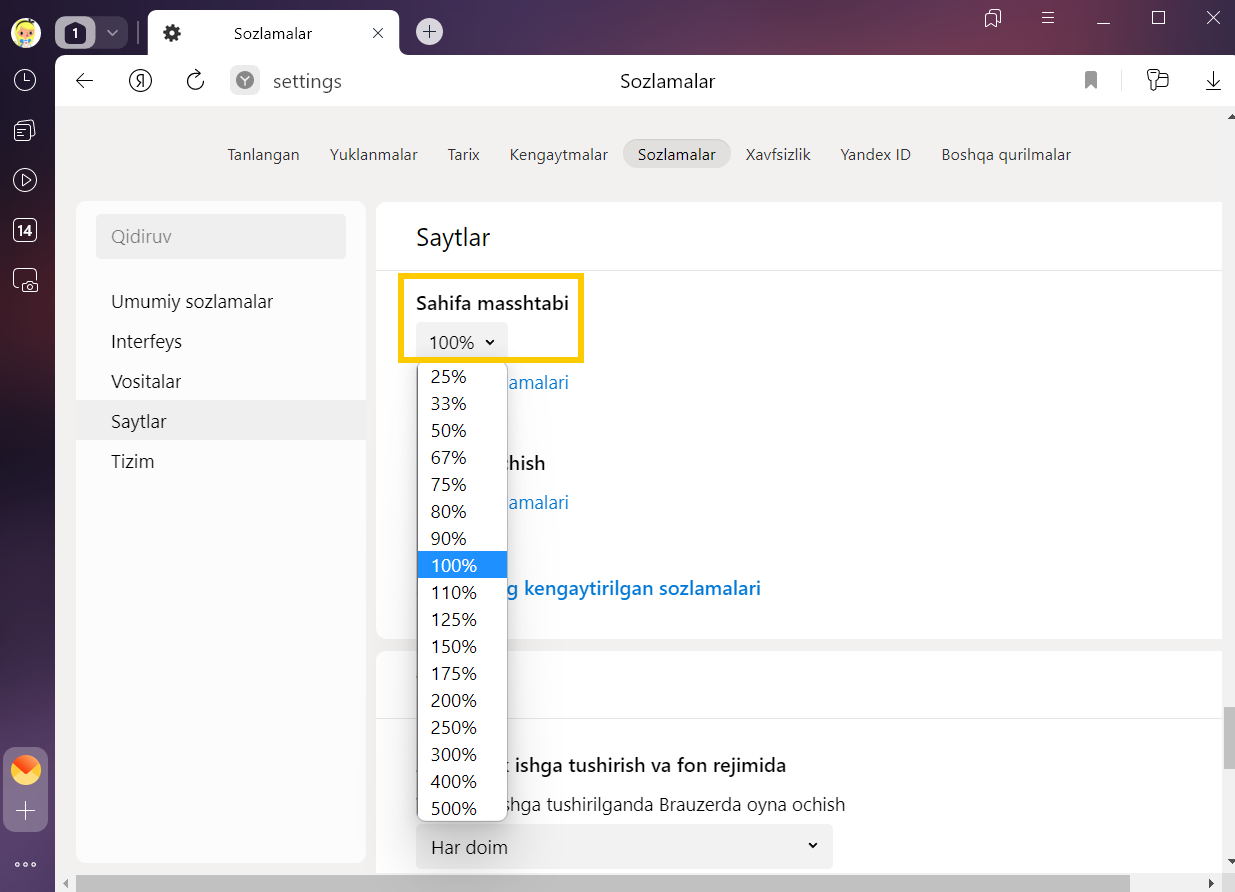The width and height of the screenshot is (1235, 892).
Task: Click the downloads arrow icon
Action: 1213,81
